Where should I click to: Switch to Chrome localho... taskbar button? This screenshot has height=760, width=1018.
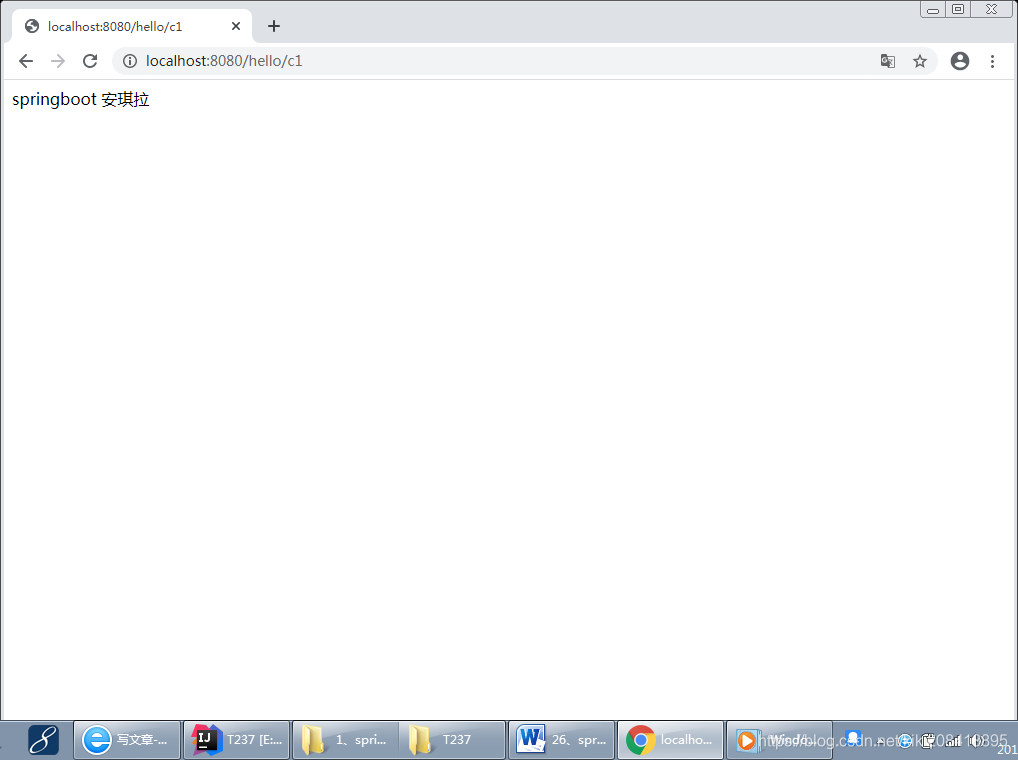click(671, 740)
